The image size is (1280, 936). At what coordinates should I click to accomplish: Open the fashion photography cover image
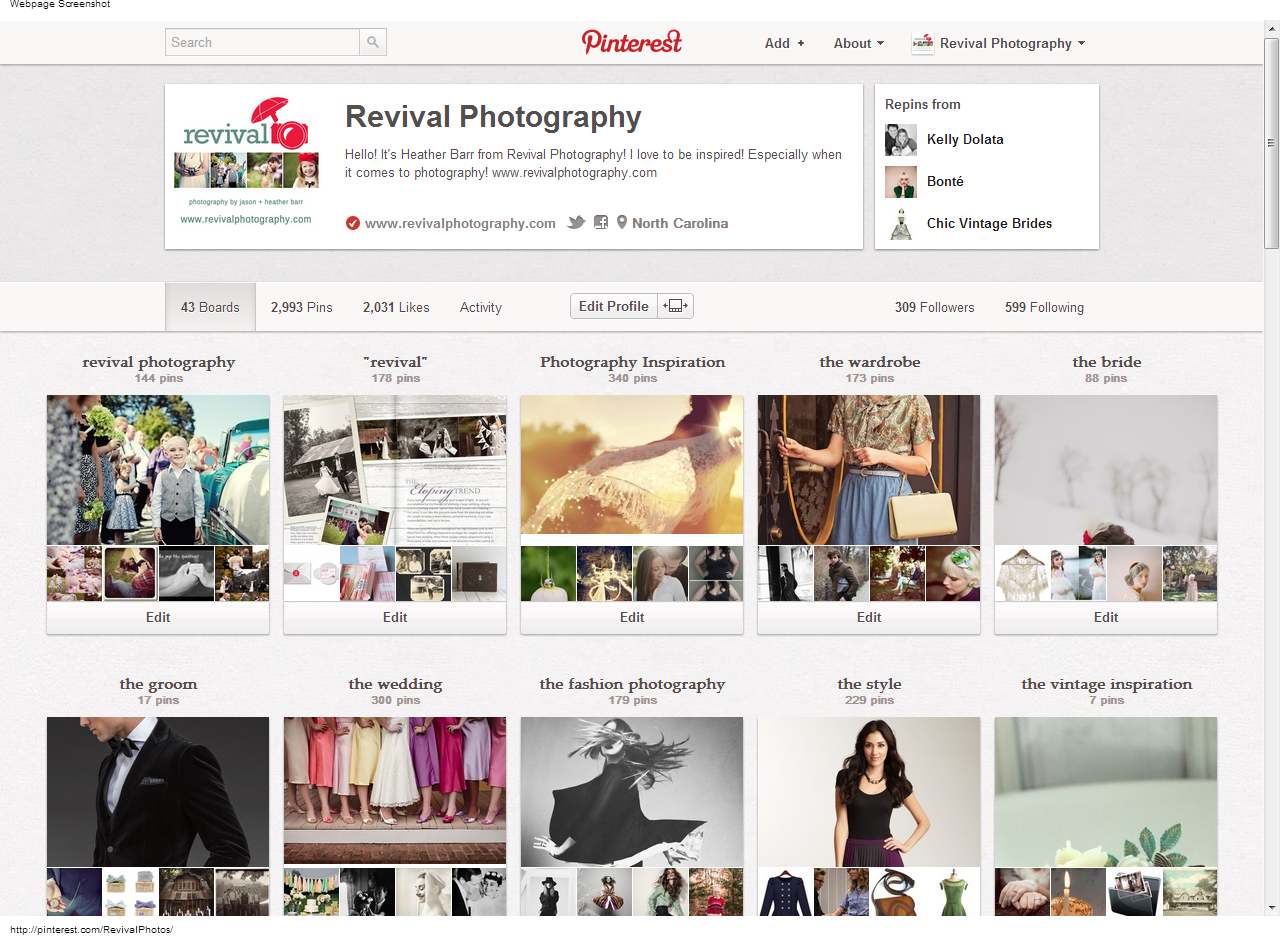632,792
